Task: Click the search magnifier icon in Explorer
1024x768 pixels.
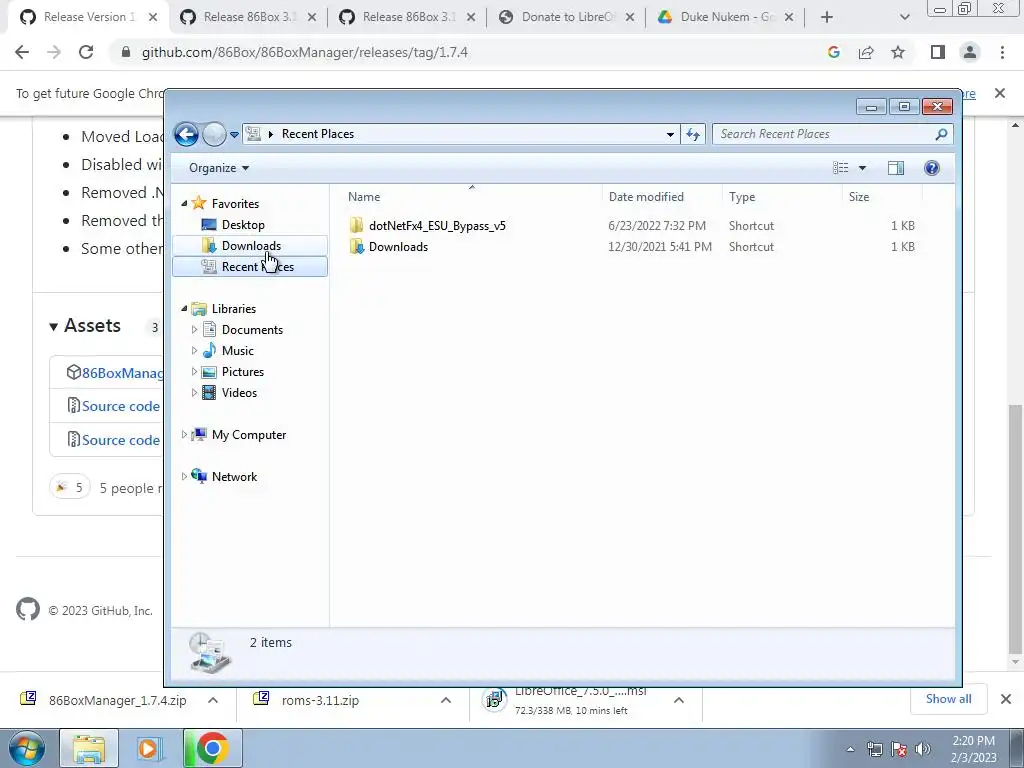Action: click(941, 134)
